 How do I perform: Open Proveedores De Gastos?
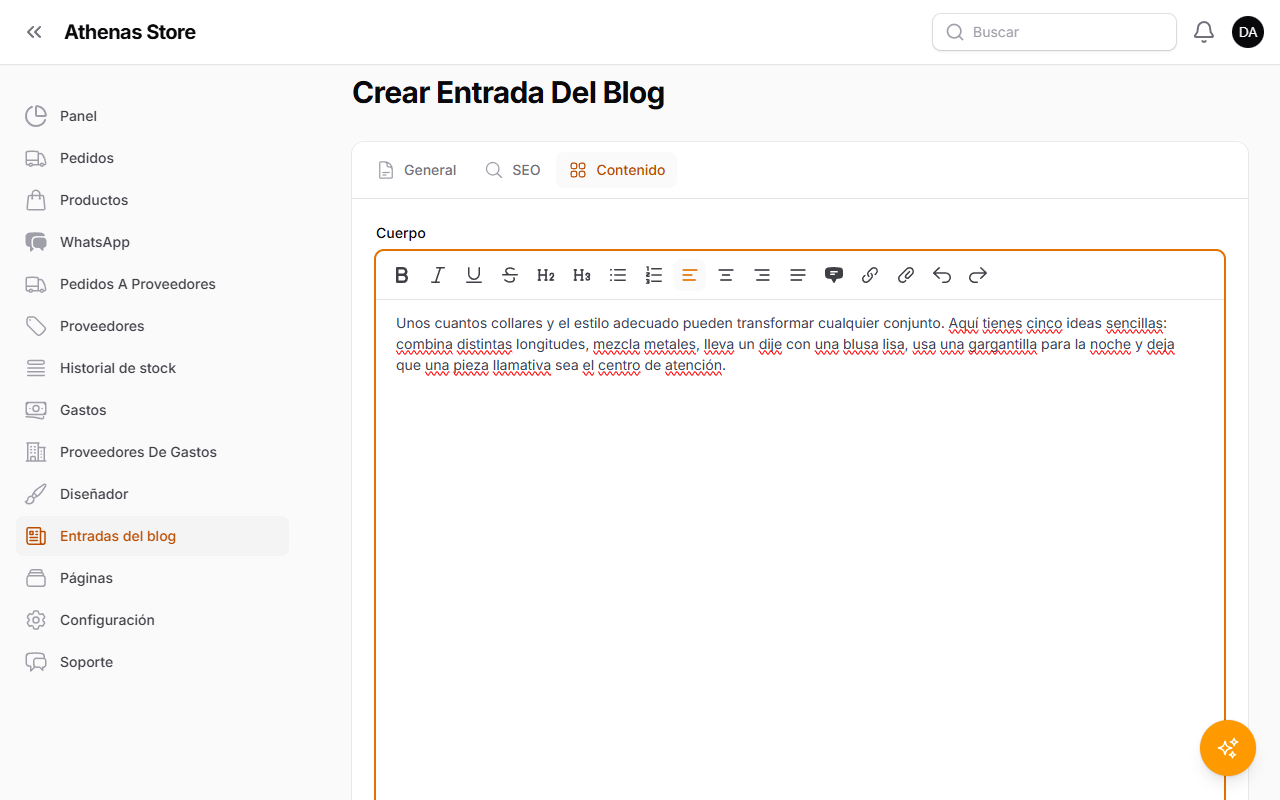click(x=152, y=452)
